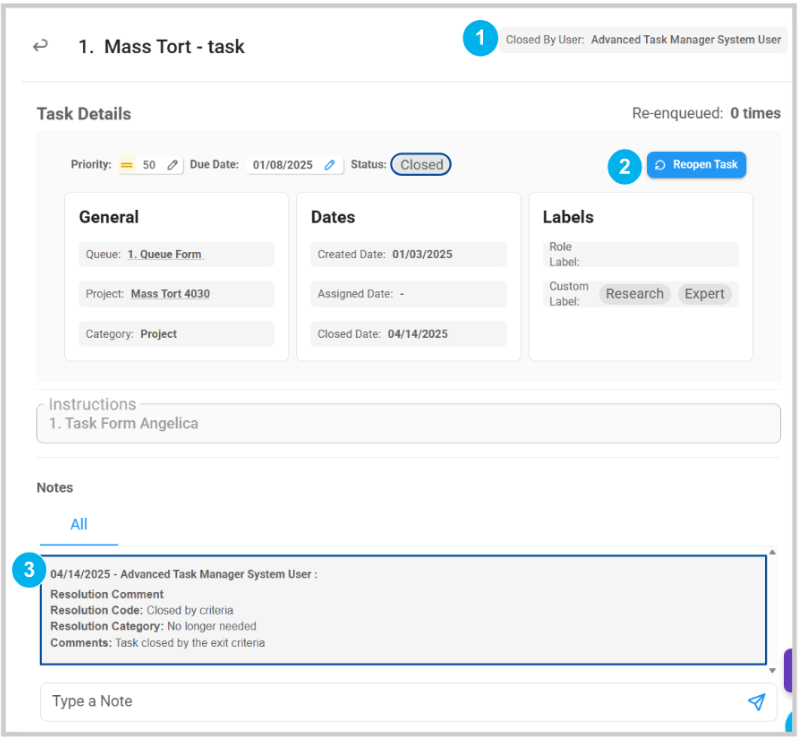This screenshot has height=740, width=802.
Task: Click the Reopen Task button
Action: [x=696, y=165]
